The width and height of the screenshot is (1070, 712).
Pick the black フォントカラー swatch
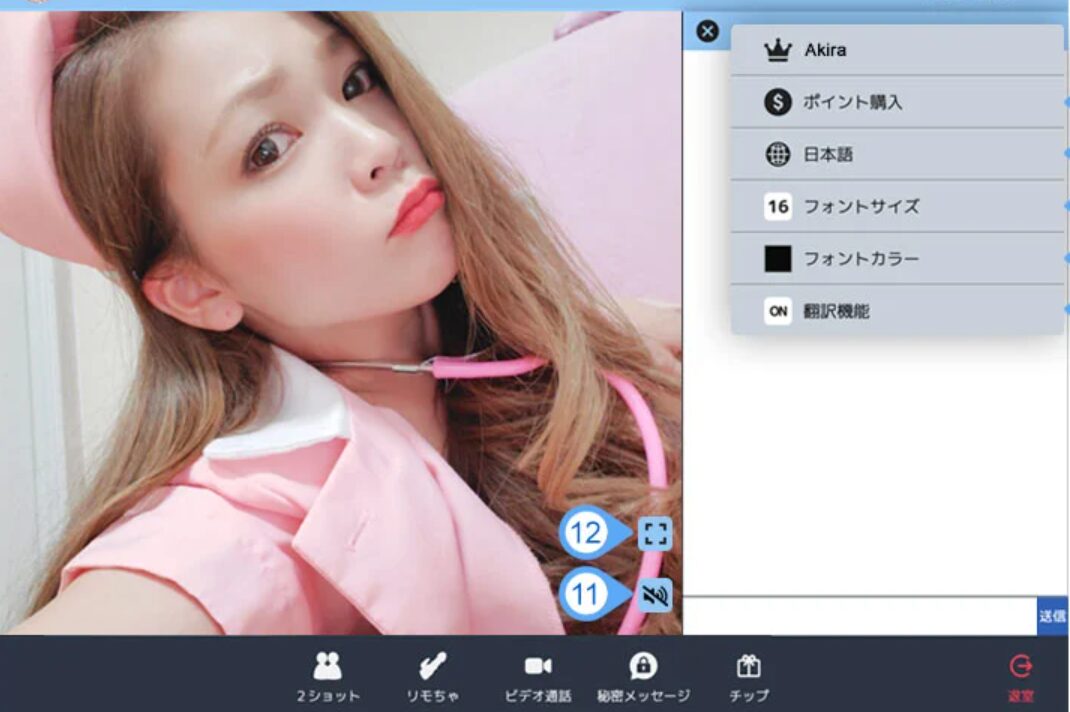click(x=777, y=259)
